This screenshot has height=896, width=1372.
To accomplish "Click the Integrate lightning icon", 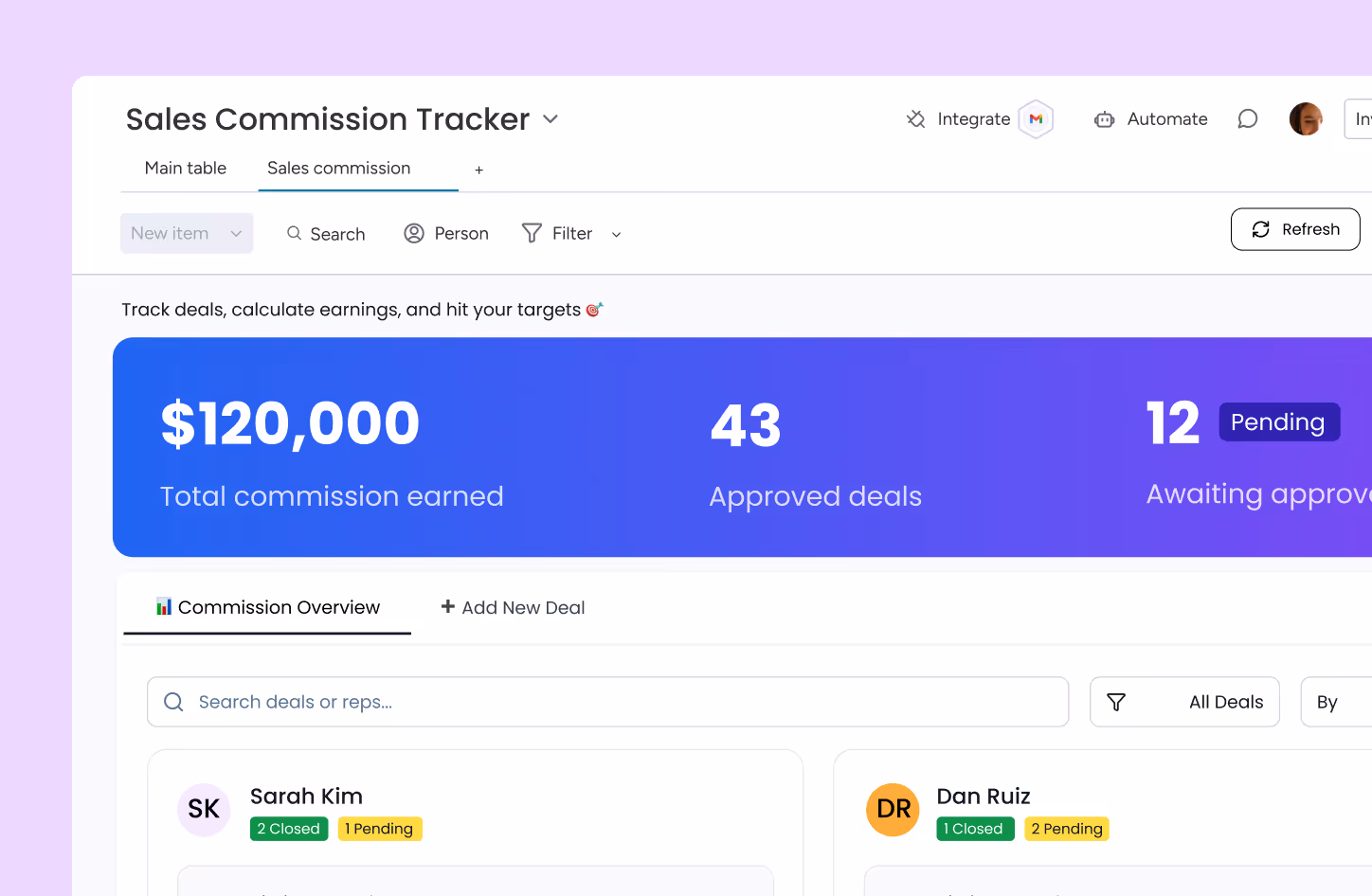I will click(915, 118).
